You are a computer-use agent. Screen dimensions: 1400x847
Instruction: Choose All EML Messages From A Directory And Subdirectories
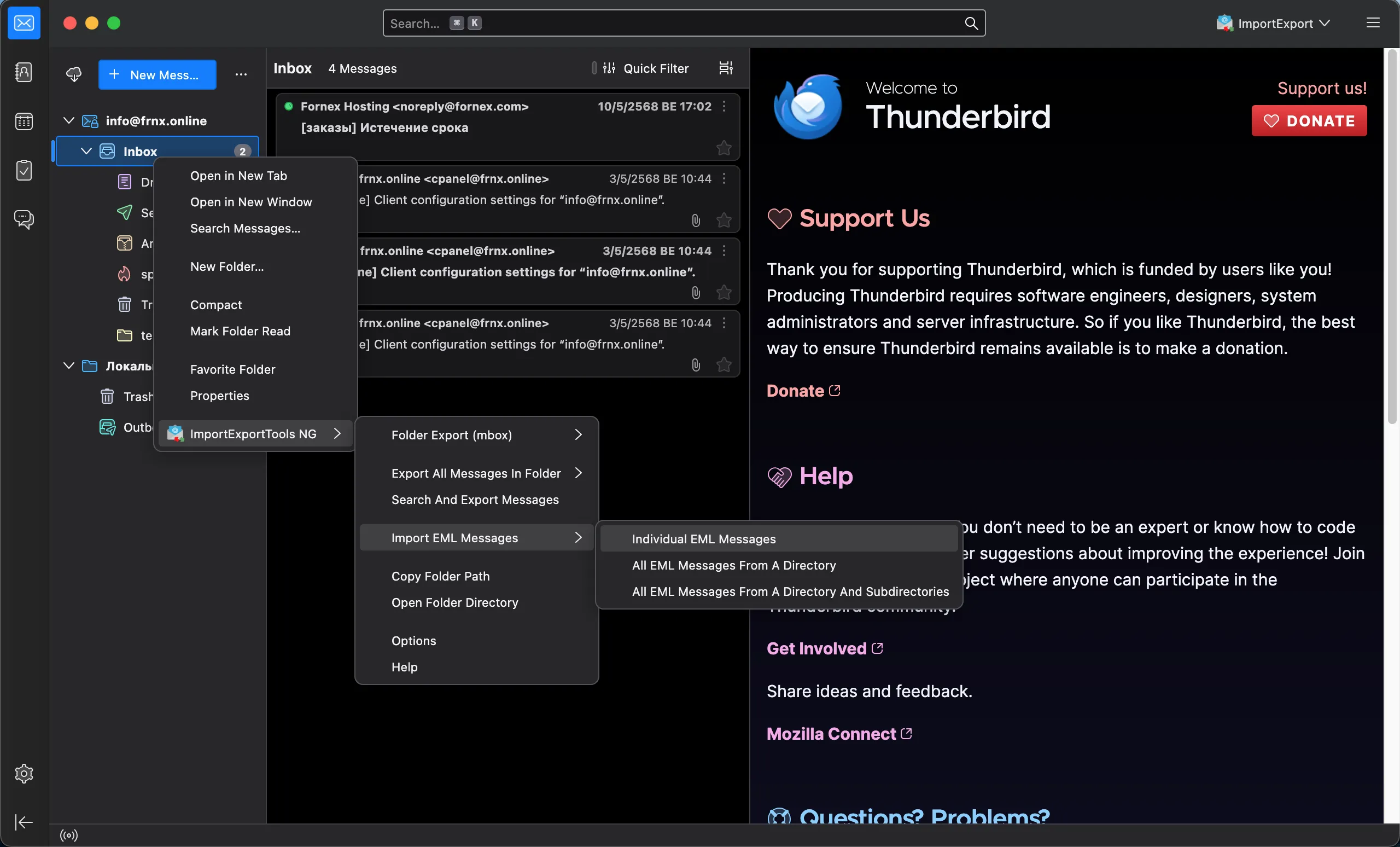pos(779,591)
